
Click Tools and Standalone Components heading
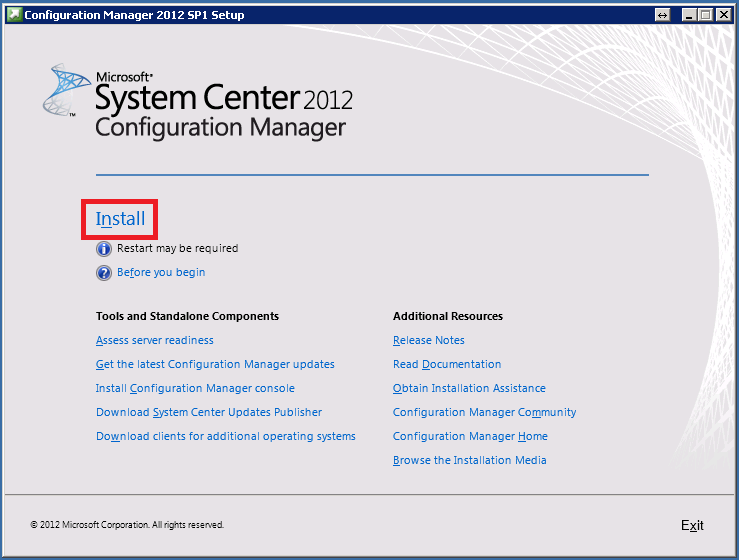click(x=188, y=316)
